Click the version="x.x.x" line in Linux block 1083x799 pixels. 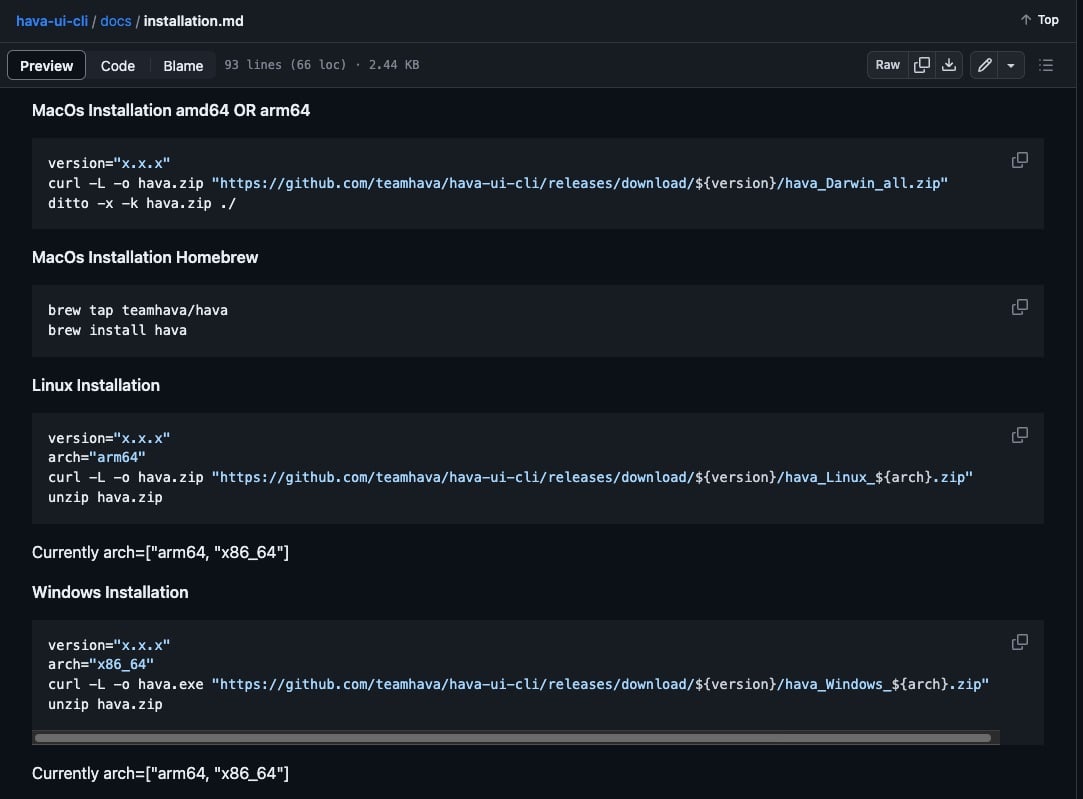point(109,438)
